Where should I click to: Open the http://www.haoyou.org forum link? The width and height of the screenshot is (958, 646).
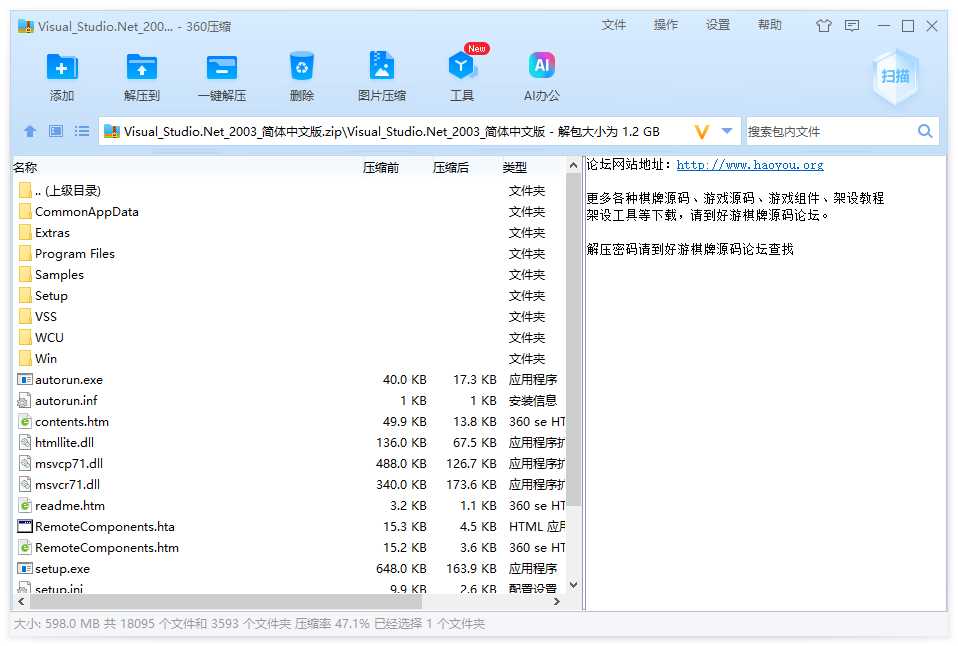(750, 165)
